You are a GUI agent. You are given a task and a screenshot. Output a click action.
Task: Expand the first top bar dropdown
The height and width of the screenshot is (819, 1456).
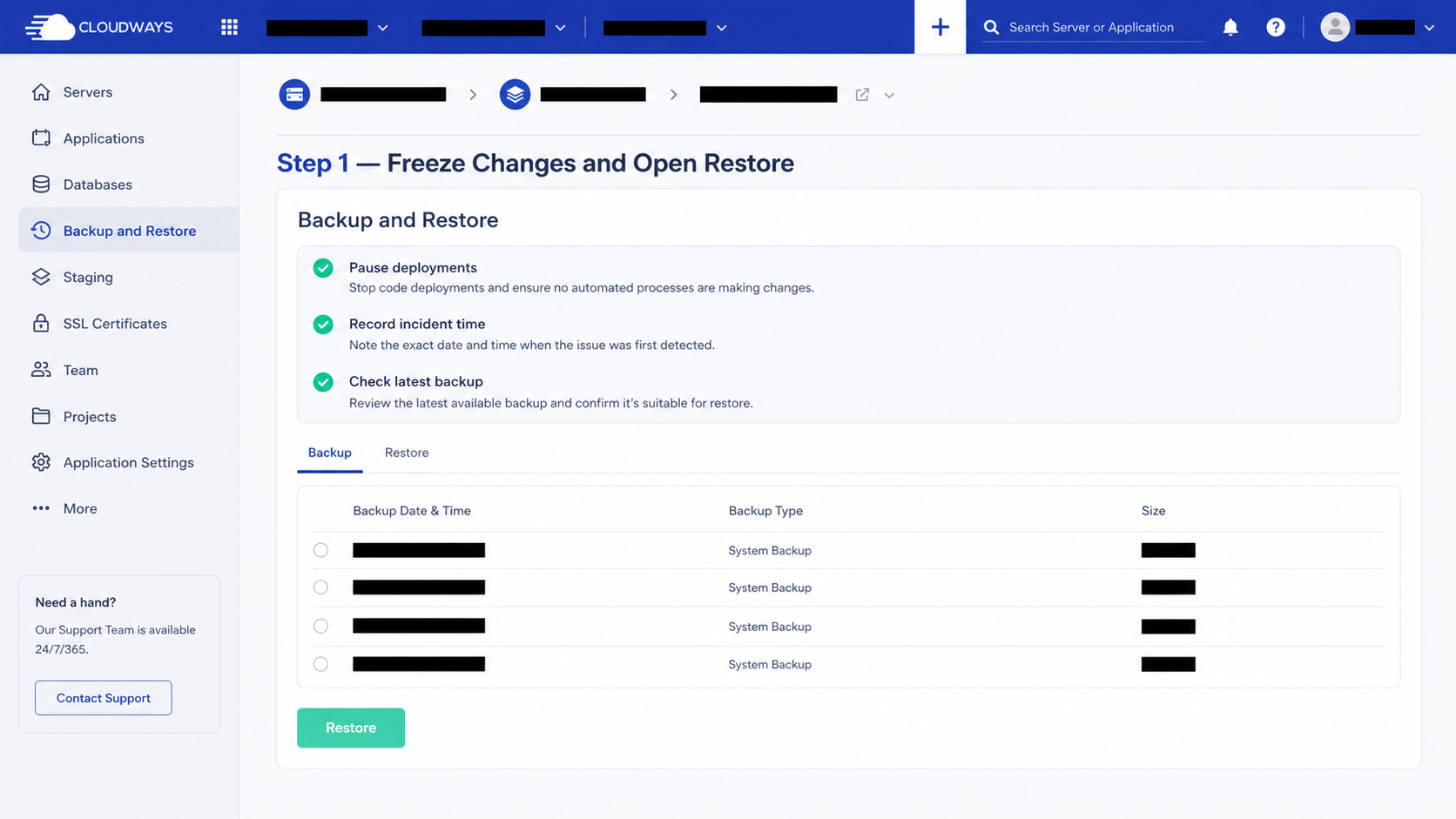382,28
